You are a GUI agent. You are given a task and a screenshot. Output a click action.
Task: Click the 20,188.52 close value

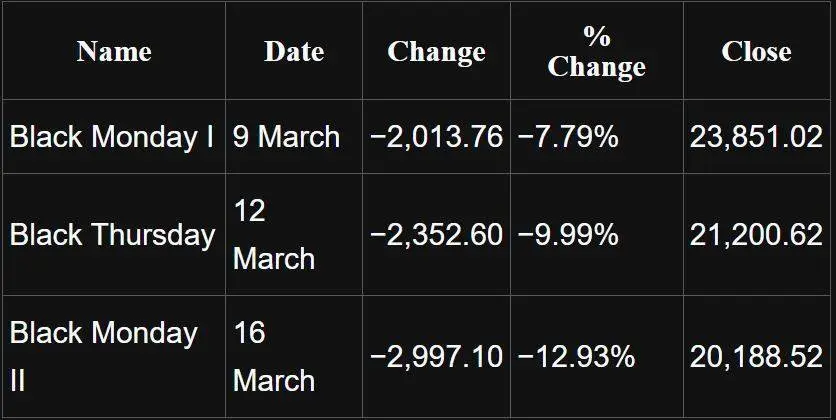click(756, 356)
